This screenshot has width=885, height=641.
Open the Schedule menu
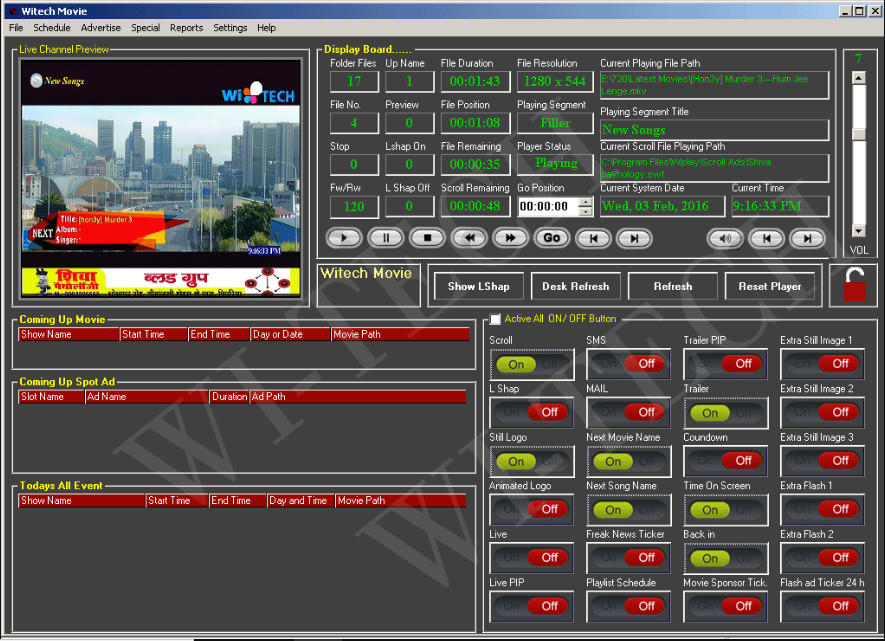(x=52, y=28)
